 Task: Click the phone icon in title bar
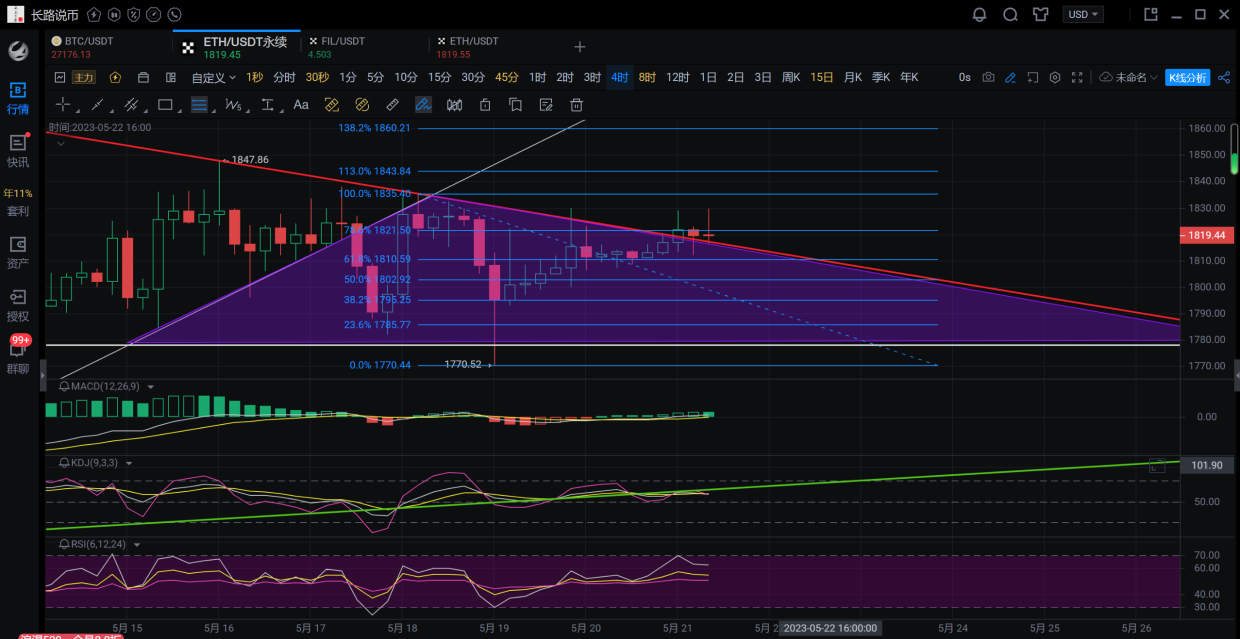tap(175, 15)
